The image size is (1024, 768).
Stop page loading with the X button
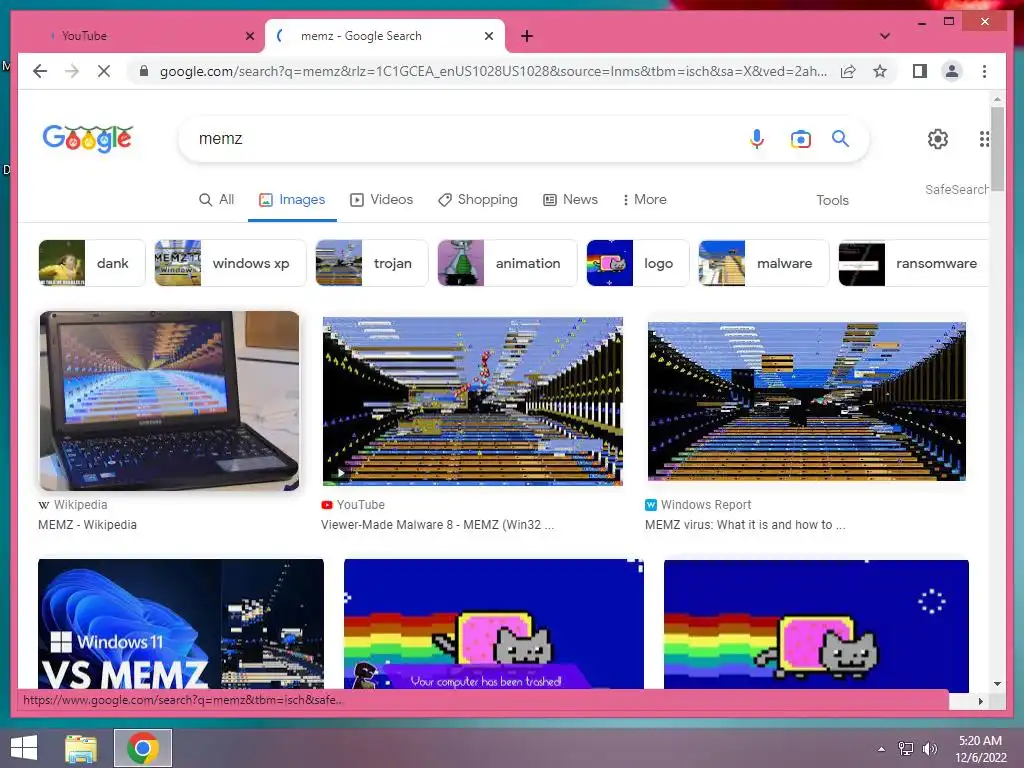pos(104,71)
